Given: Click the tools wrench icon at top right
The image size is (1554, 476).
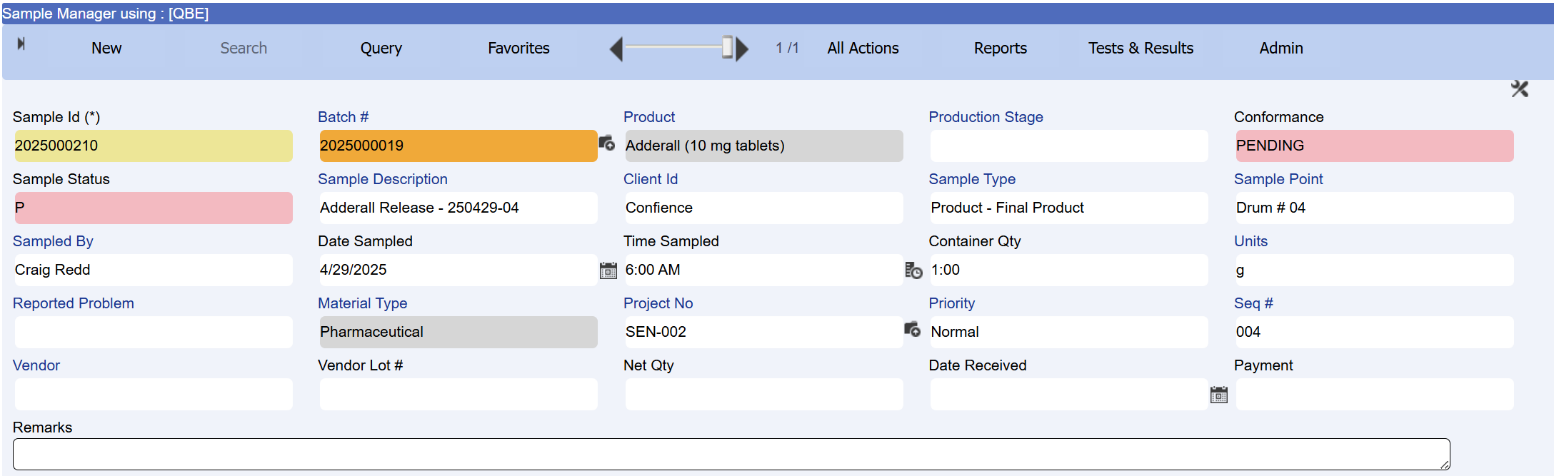Looking at the screenshot, I should [1519, 89].
